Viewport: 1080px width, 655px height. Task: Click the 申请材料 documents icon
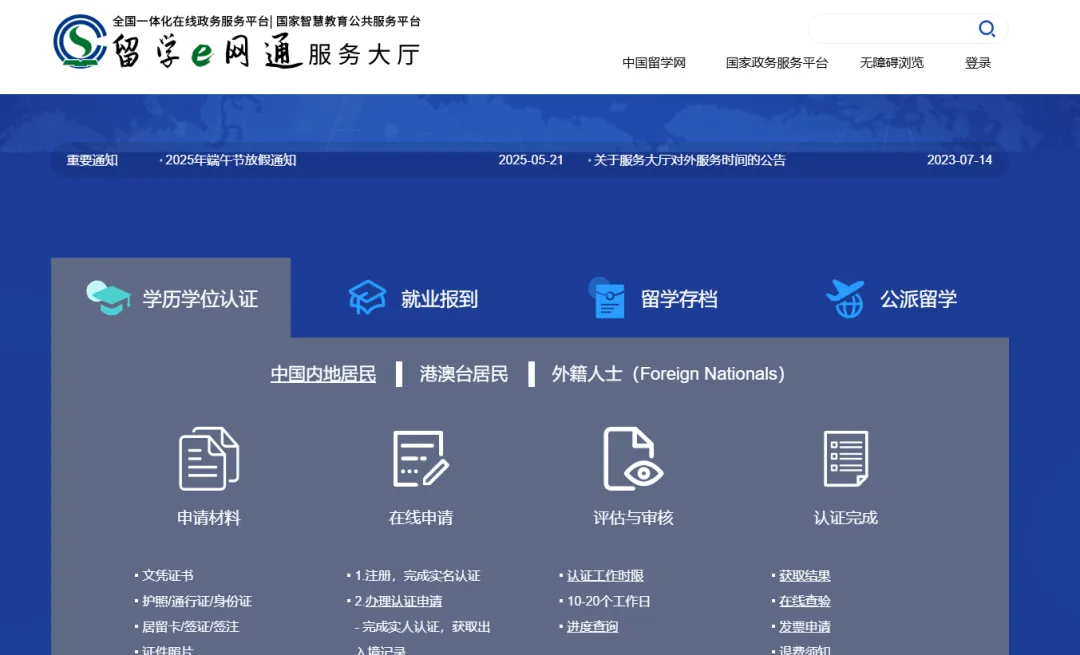(208, 459)
